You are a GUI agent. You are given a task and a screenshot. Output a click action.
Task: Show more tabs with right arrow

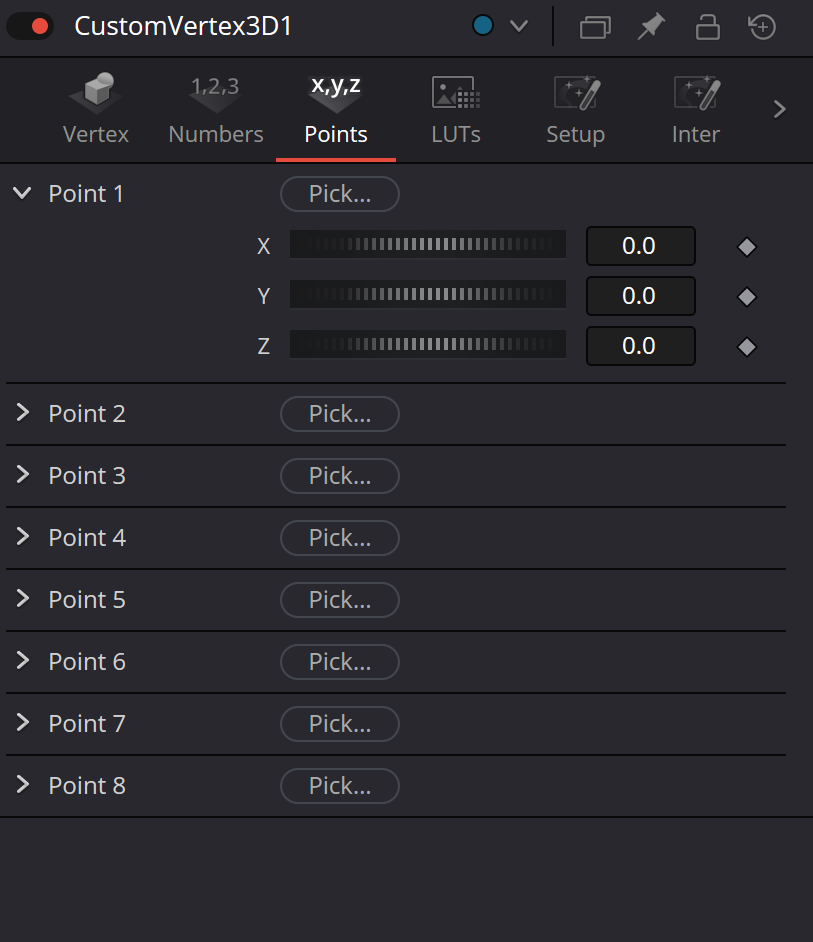coord(779,109)
